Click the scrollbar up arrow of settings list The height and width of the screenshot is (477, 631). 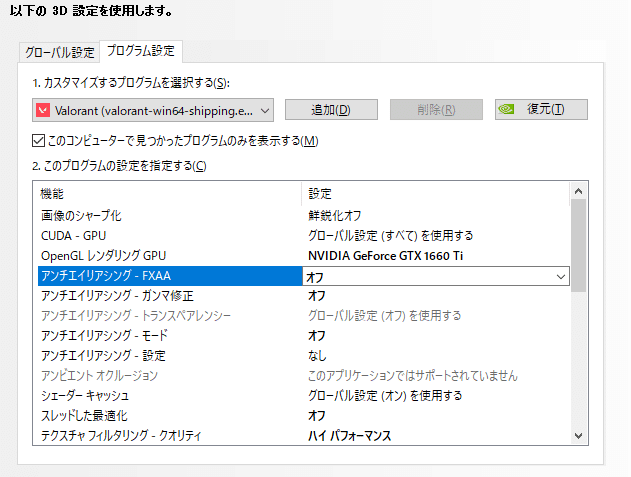coord(579,191)
